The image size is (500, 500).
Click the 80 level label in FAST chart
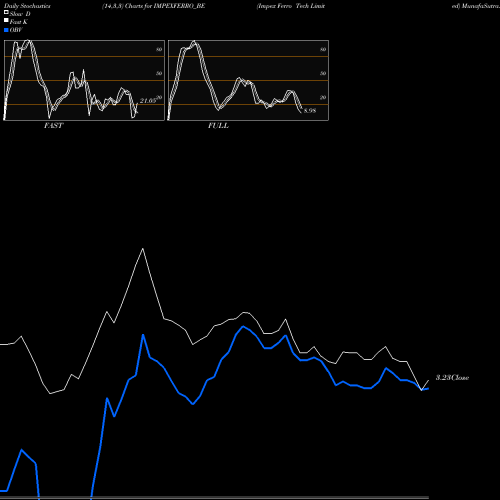click(159, 49)
